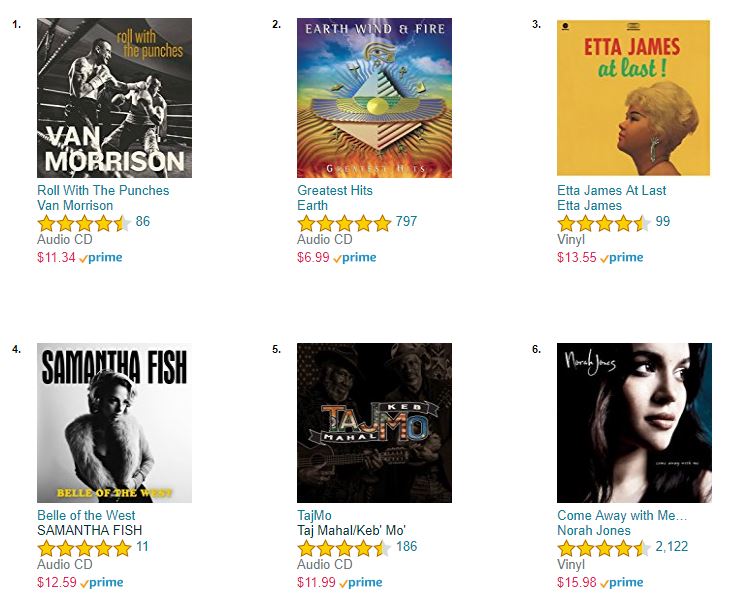Click the prime badge beside $11.34

(101, 258)
